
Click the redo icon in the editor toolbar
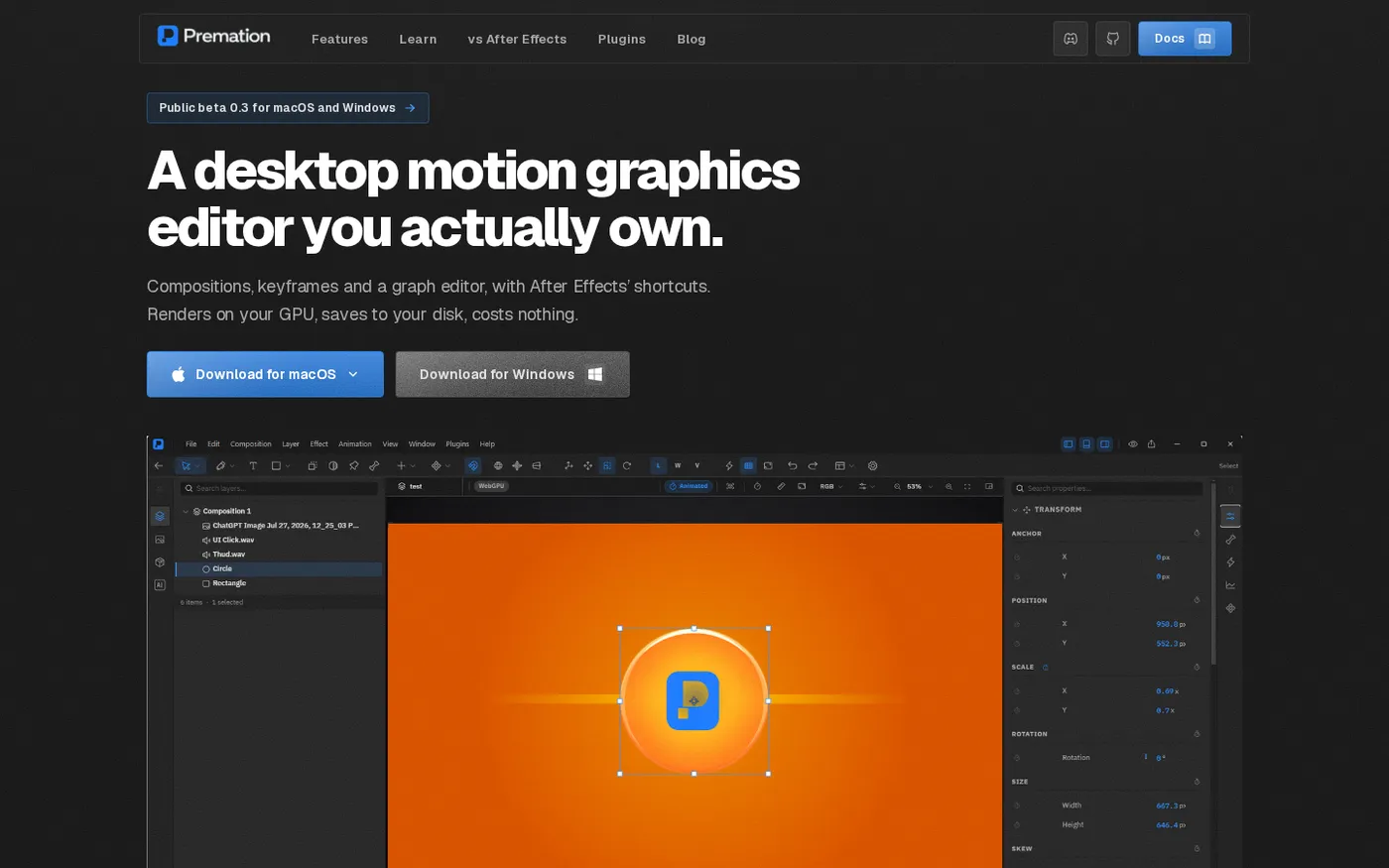pos(813,465)
